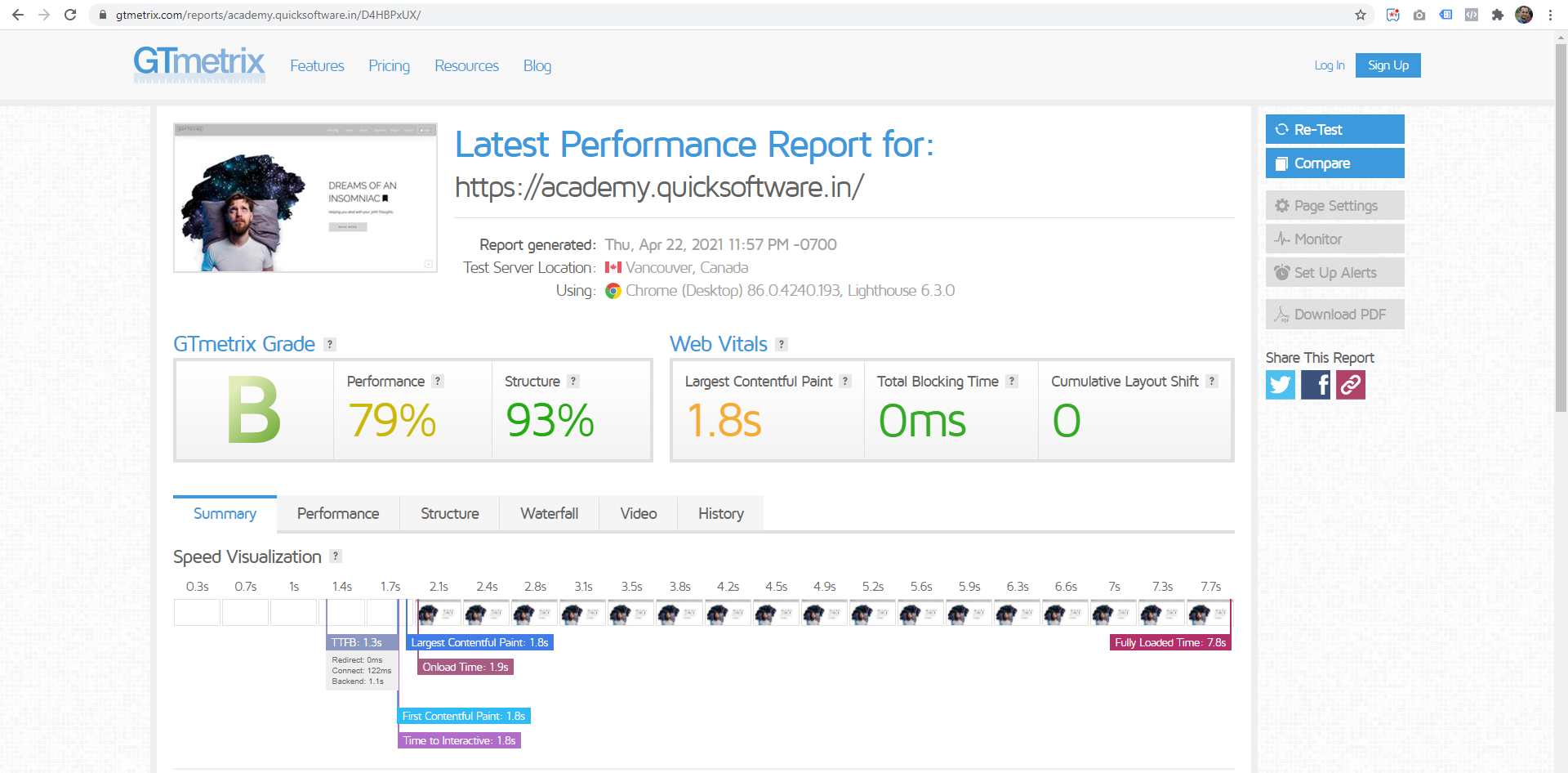The image size is (1568, 773).
Task: Click First Contentful Paint: 1.8s marker
Action: (x=464, y=716)
